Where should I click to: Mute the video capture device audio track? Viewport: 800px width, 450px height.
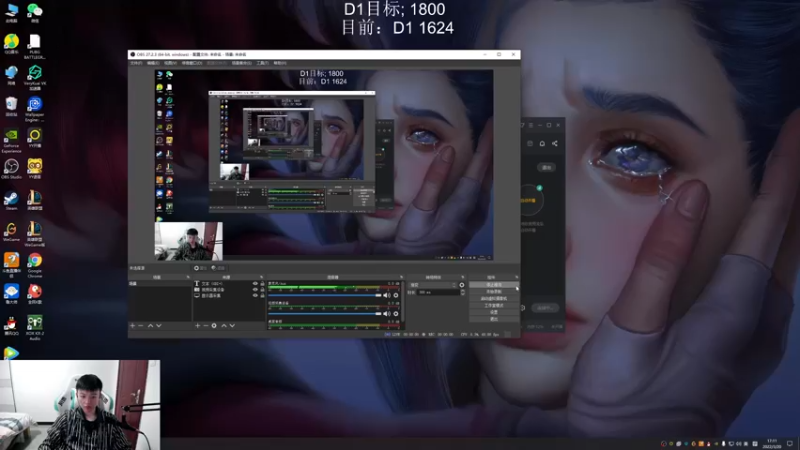coord(387,314)
